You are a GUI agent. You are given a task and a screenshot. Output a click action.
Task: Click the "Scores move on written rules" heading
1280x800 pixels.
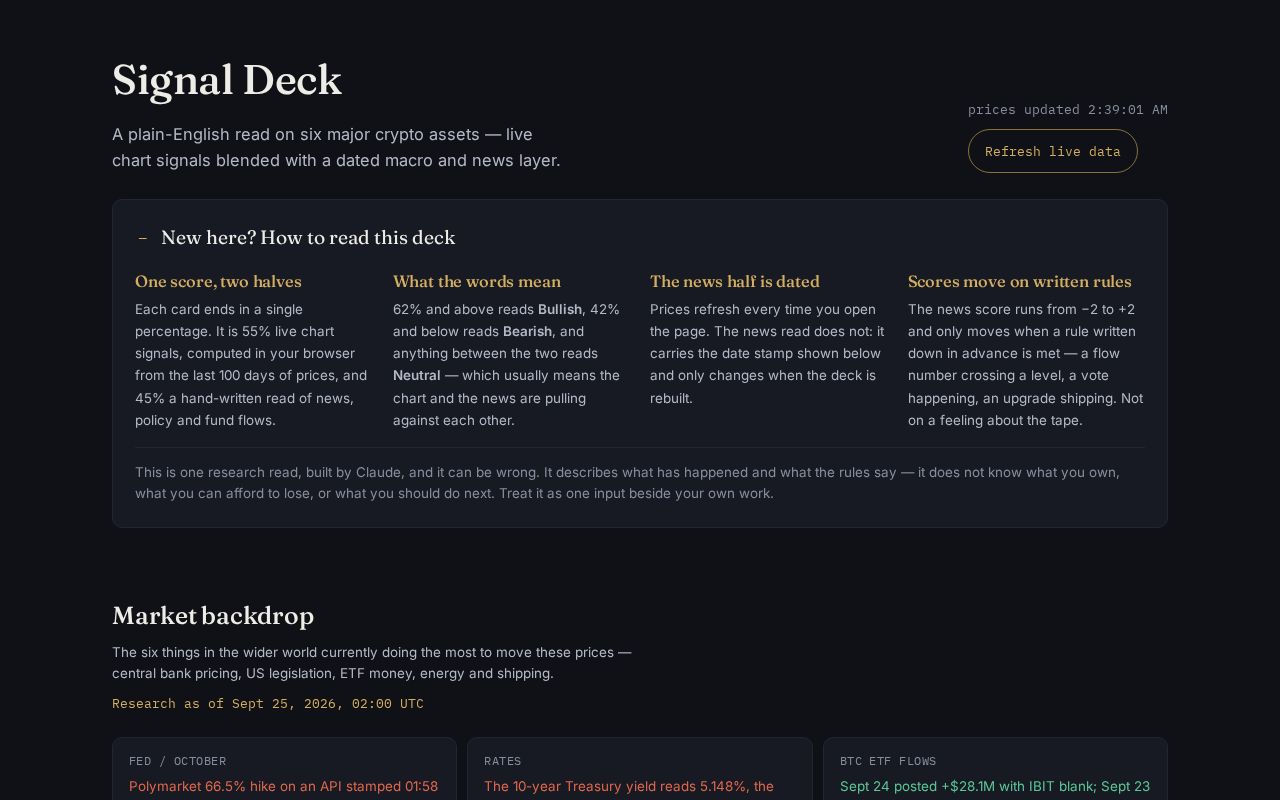[x=1019, y=281]
